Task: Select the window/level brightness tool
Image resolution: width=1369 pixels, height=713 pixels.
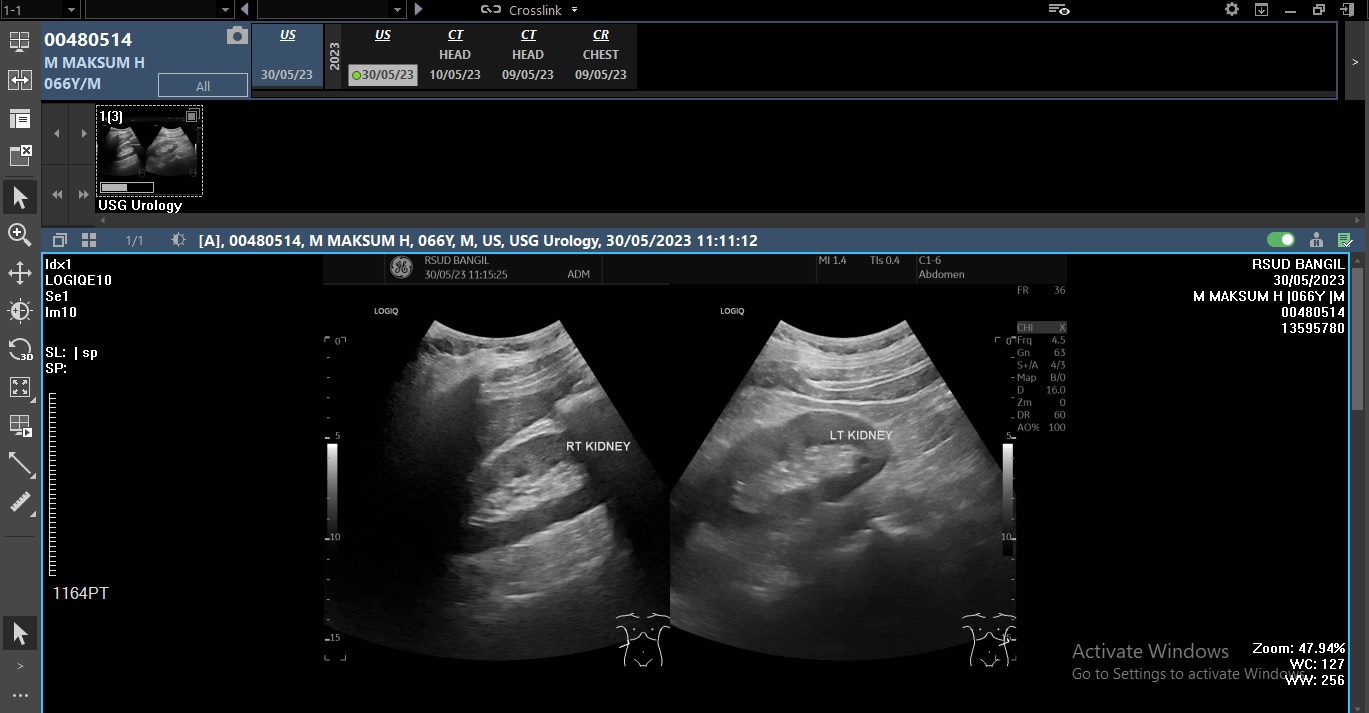Action: point(19,311)
